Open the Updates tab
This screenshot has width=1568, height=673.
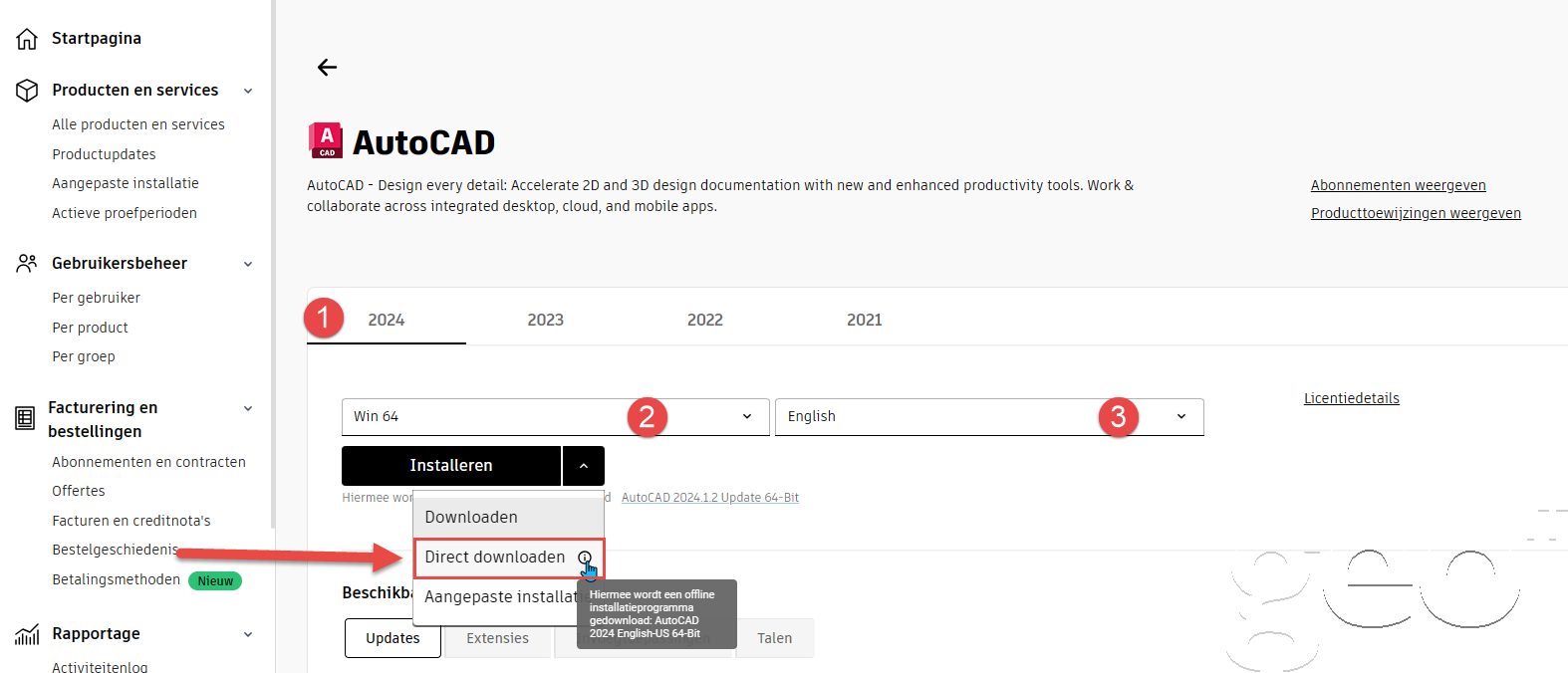pos(392,638)
